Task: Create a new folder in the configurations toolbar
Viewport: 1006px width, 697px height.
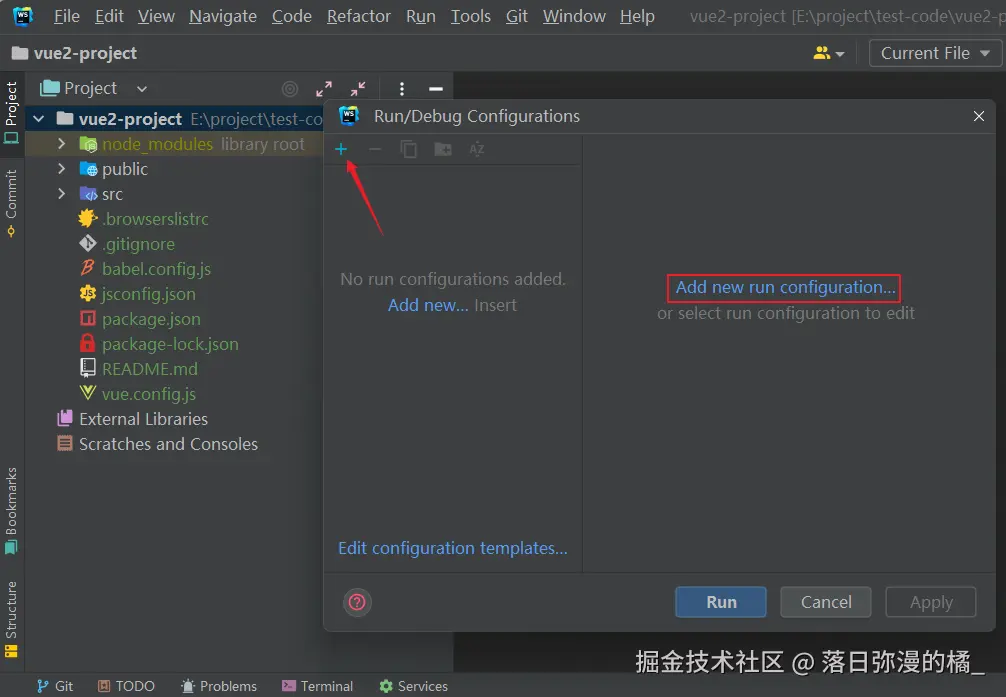Action: (443, 148)
